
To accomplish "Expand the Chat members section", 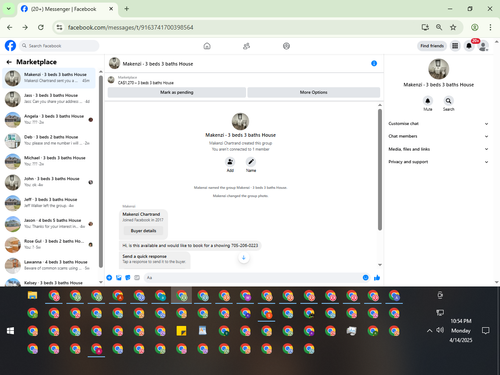I will click(438, 136).
